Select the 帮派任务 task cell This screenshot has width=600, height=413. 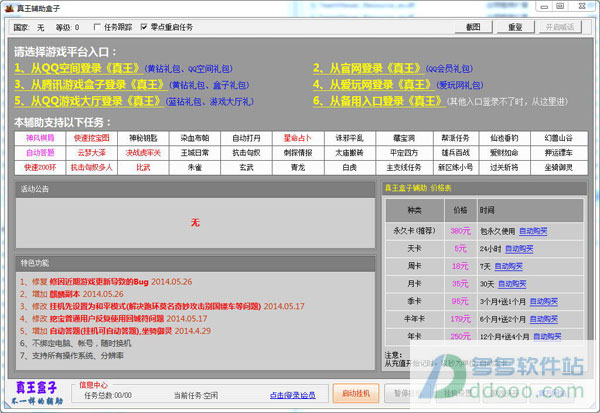point(455,138)
